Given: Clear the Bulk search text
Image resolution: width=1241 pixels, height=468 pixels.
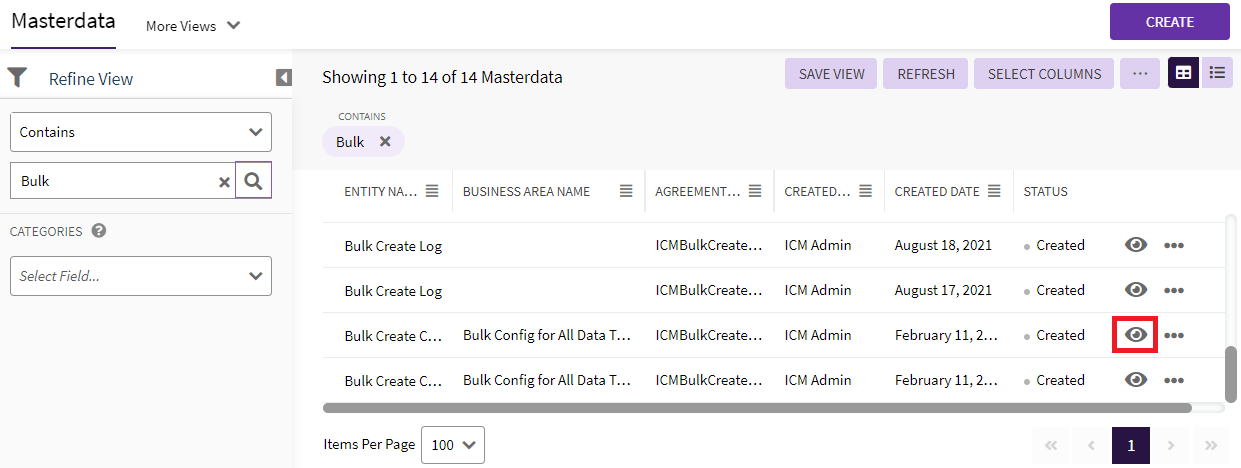Looking at the screenshot, I should point(225,182).
